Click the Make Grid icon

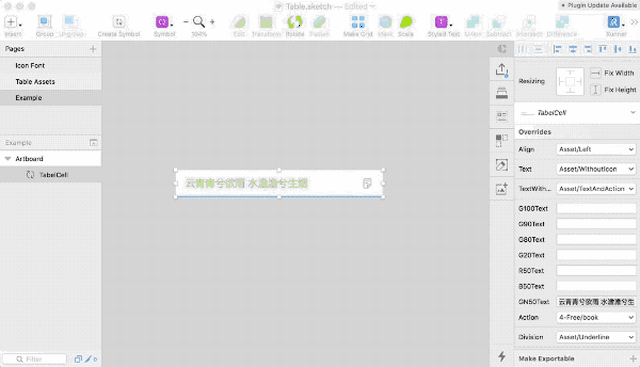coord(358,22)
